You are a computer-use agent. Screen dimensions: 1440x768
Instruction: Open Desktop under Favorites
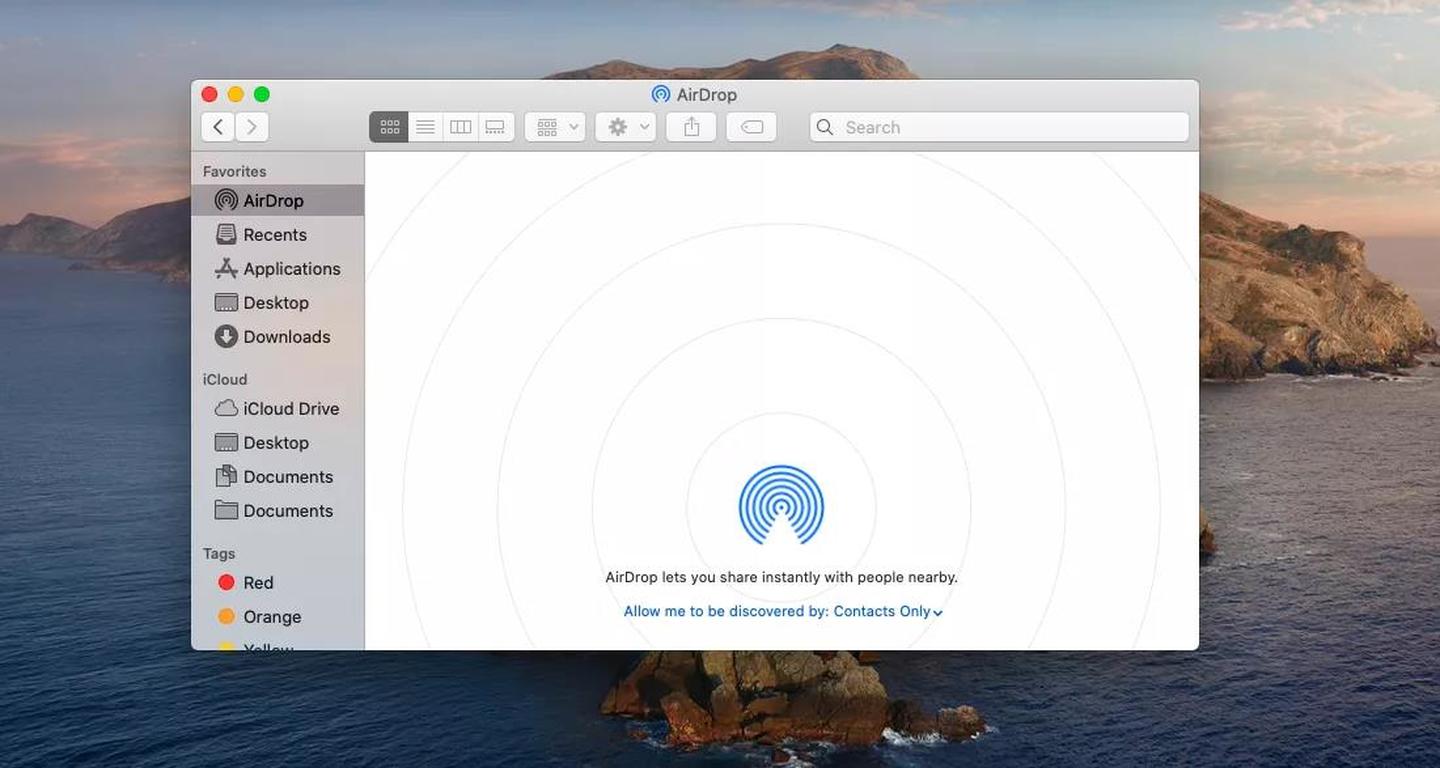tap(277, 302)
